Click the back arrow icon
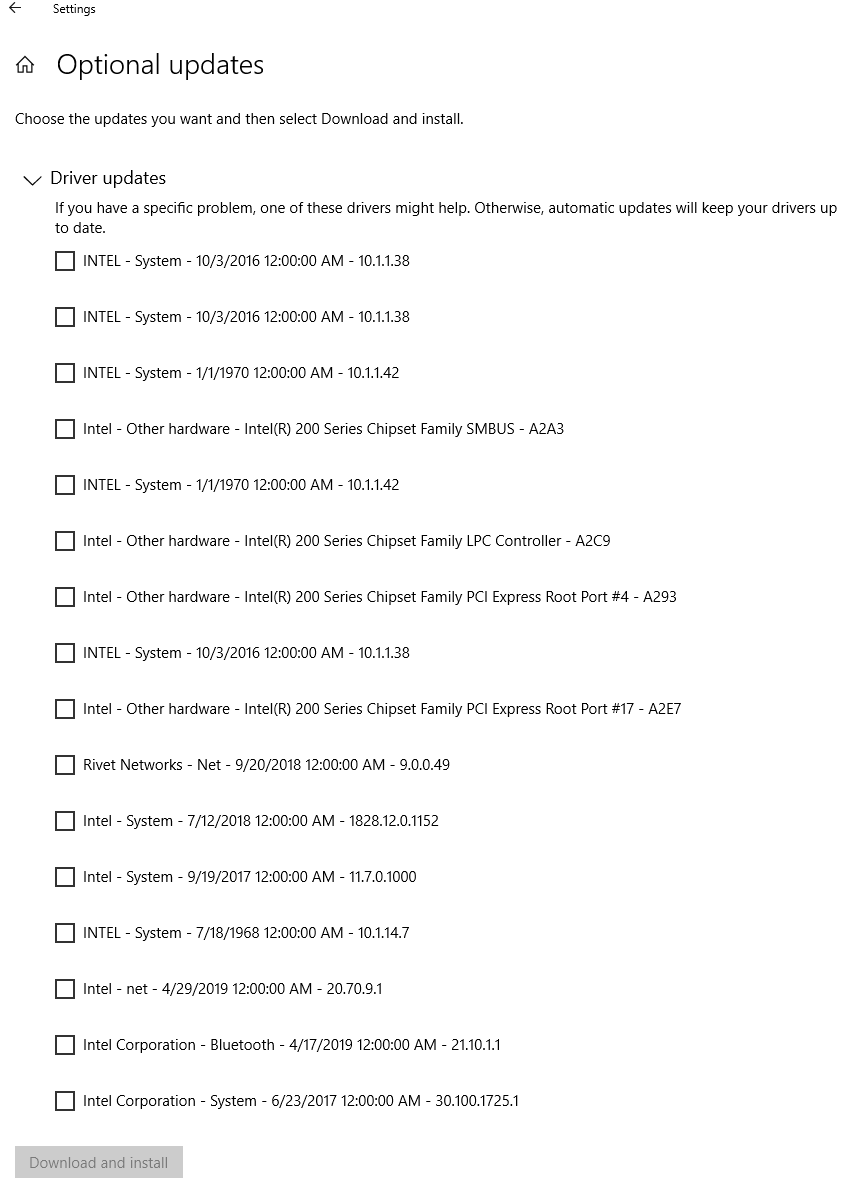This screenshot has width=844, height=1195. (15, 9)
